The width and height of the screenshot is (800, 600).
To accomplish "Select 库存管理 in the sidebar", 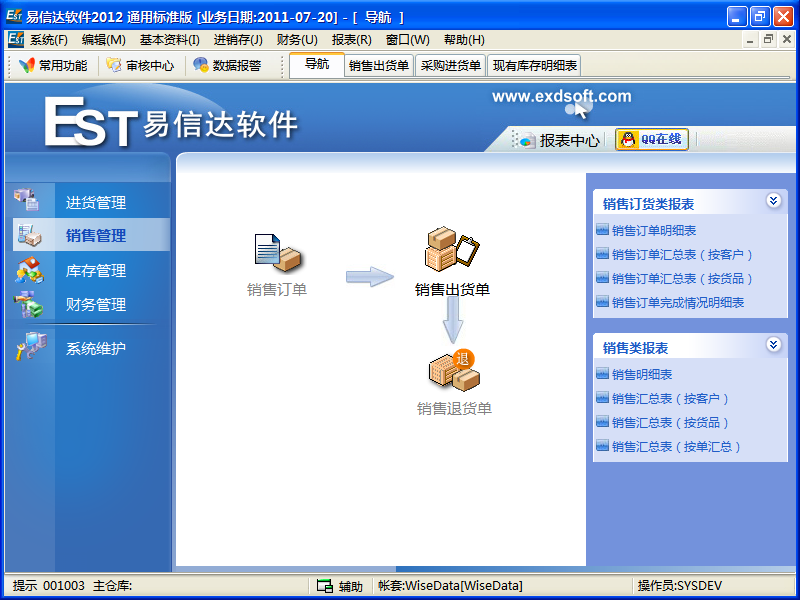I will (x=95, y=271).
